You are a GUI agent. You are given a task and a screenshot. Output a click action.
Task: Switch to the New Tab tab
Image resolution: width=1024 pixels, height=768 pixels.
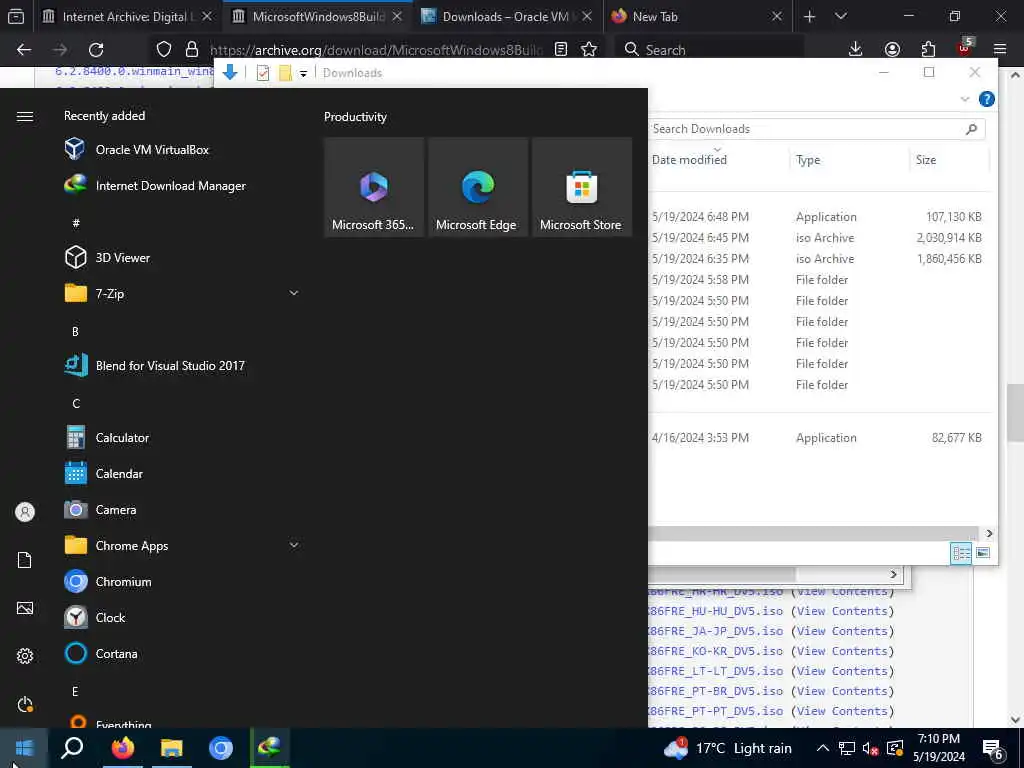point(696,16)
